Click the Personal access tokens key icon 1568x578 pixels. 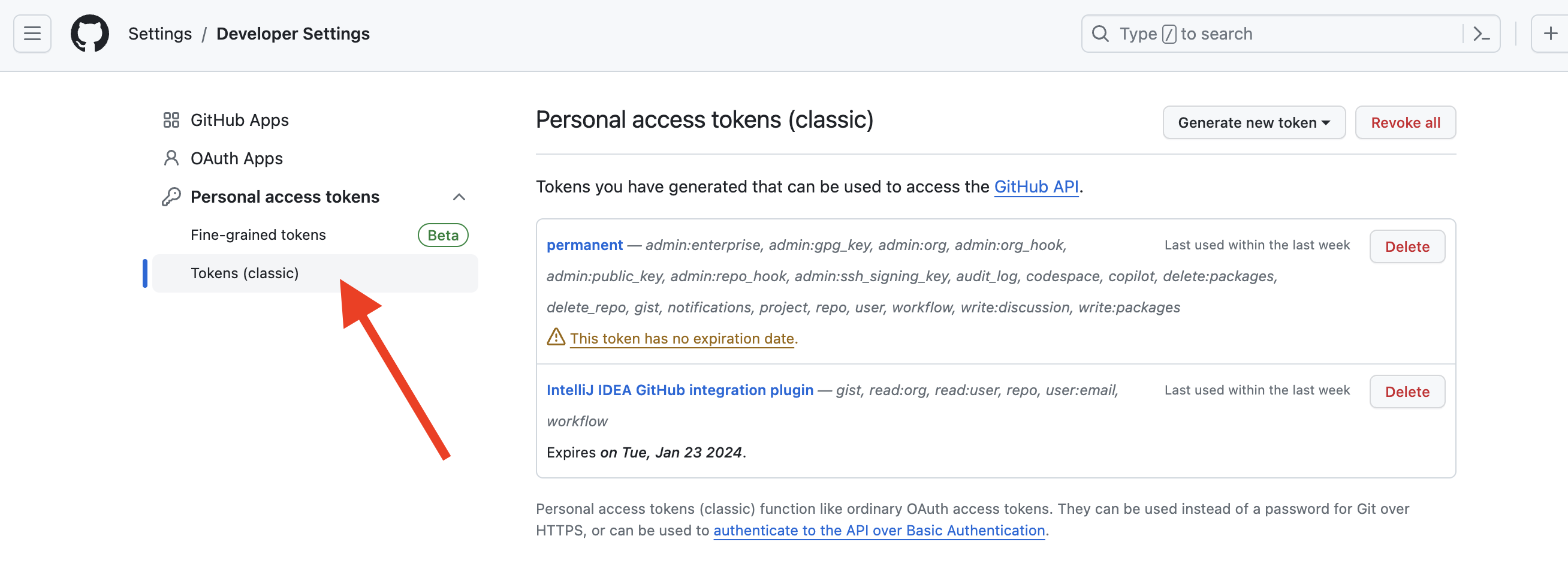pos(171,197)
